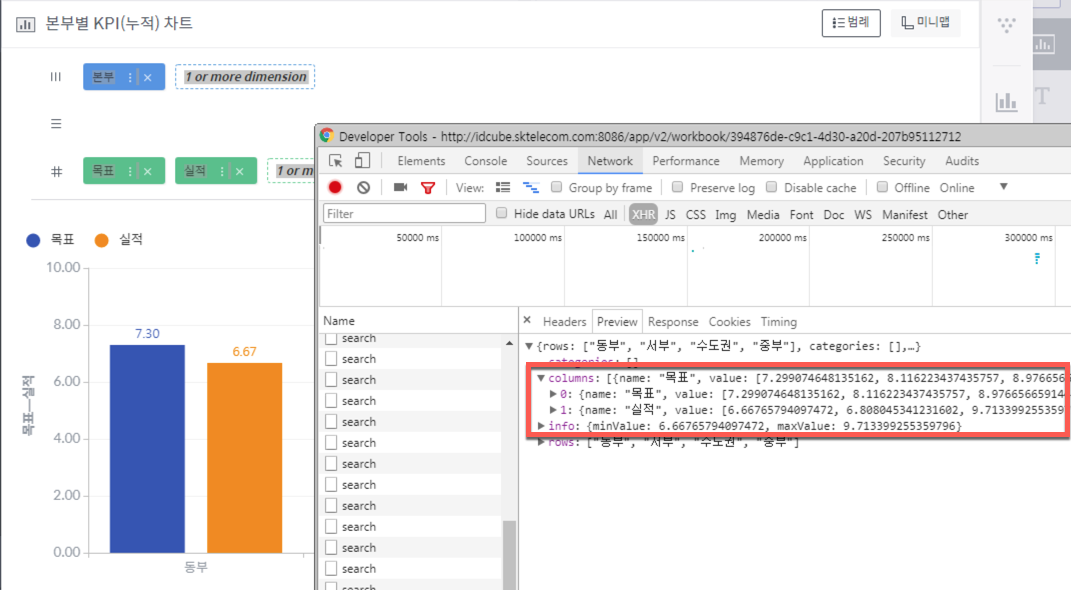Screen dimensions: 1071x590
Task: Enable Group by frame checkbox
Action: (x=557, y=186)
